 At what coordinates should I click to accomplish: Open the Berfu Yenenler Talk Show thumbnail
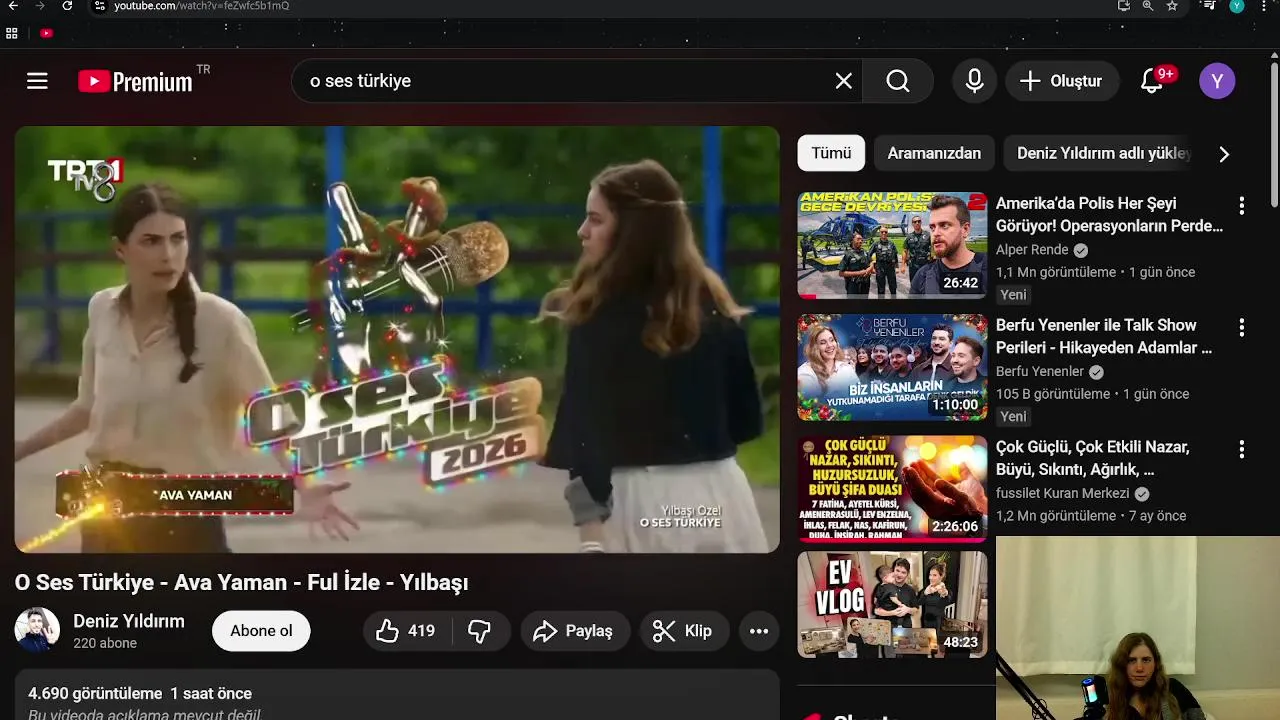click(x=892, y=367)
